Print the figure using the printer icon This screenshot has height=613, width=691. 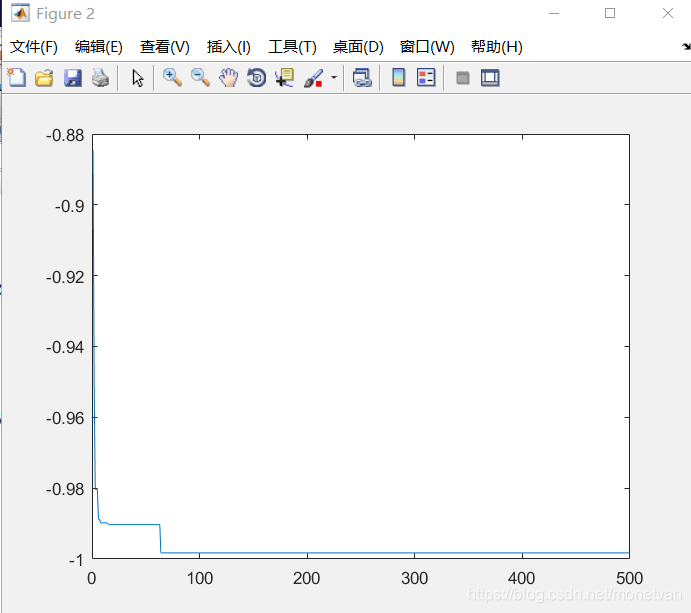tap(100, 78)
